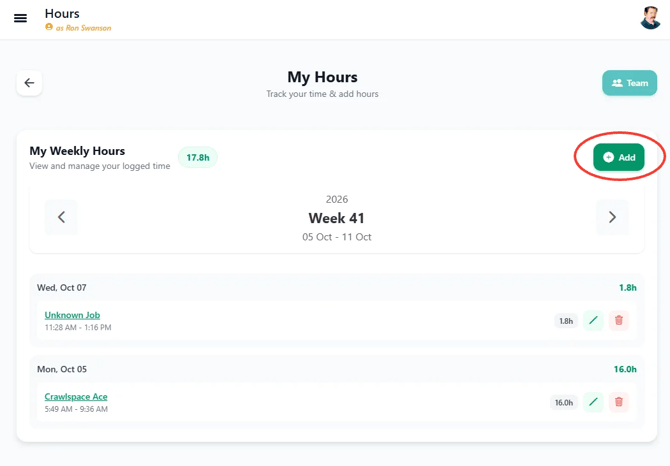This screenshot has width=670, height=466.
Task: Click the My Weekly Hours heading
Action: coord(77,151)
